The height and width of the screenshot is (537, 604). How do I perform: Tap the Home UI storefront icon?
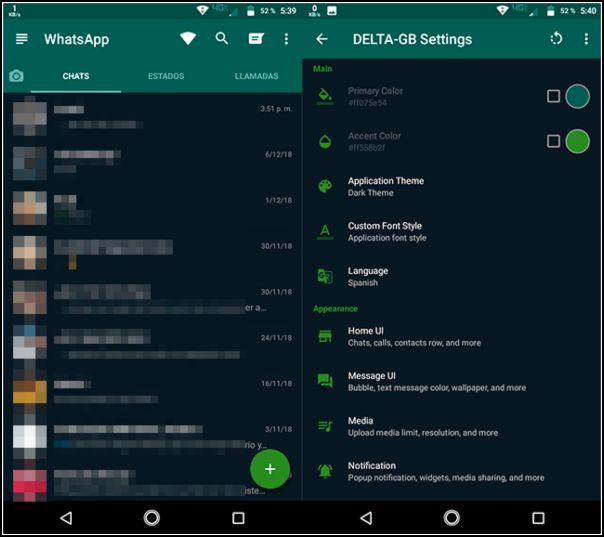click(325, 336)
